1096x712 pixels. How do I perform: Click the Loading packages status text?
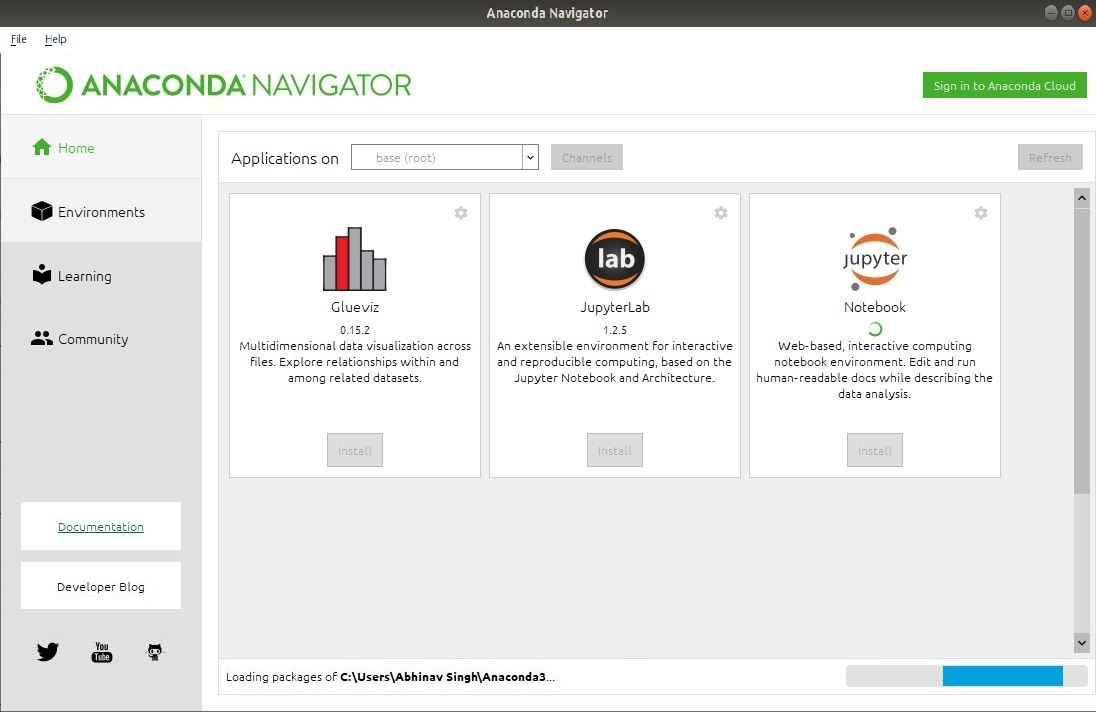[x=390, y=676]
